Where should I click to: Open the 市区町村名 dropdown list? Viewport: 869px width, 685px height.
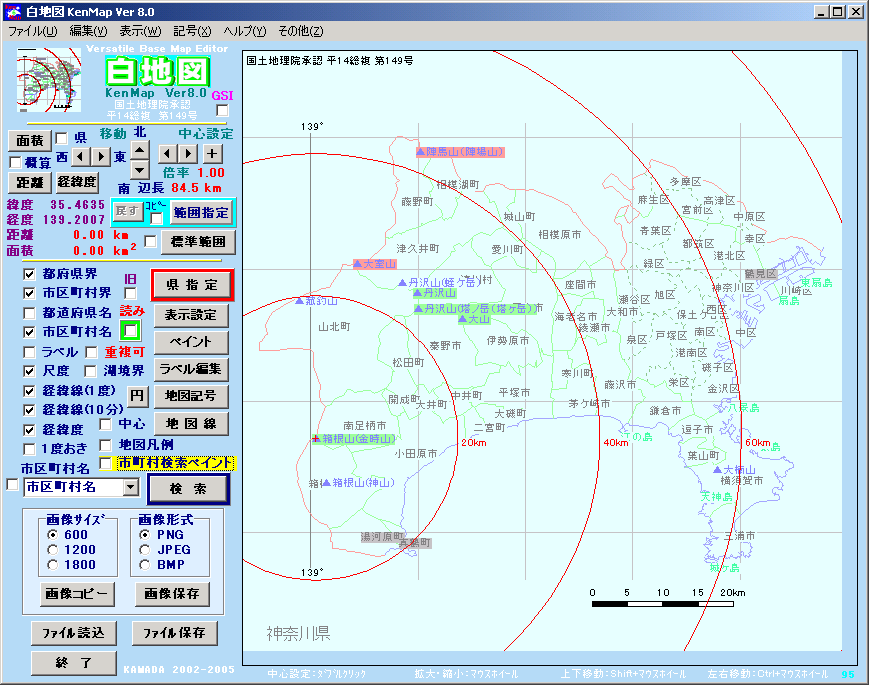[x=130, y=487]
